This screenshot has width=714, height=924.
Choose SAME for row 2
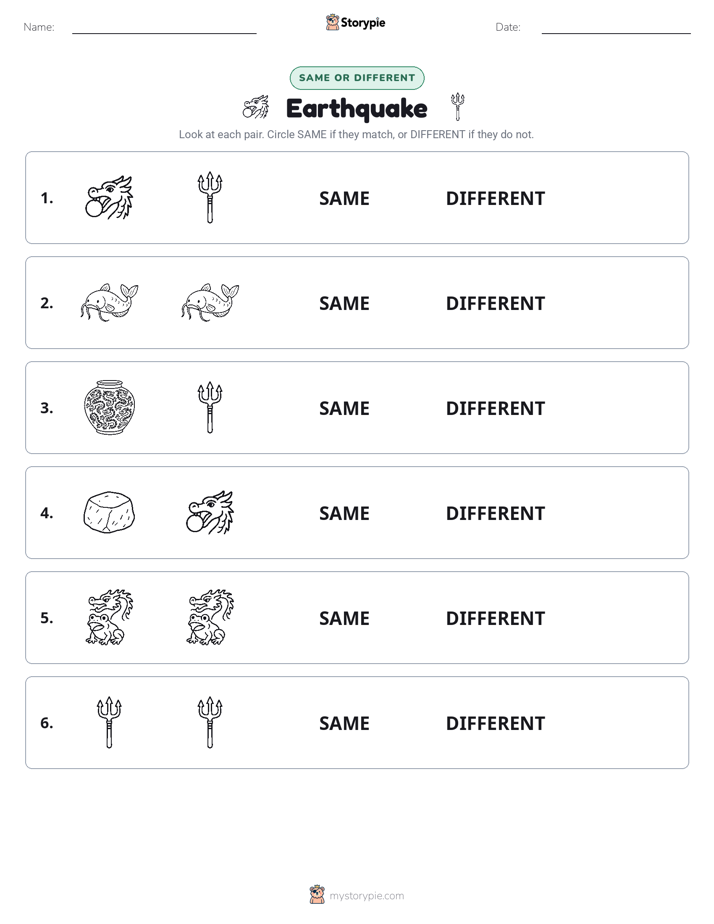click(x=344, y=303)
